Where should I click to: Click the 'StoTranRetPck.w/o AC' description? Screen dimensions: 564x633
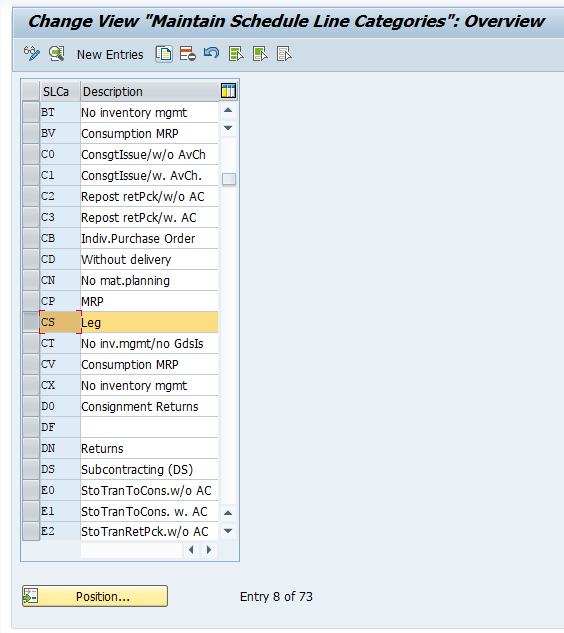pos(149,531)
